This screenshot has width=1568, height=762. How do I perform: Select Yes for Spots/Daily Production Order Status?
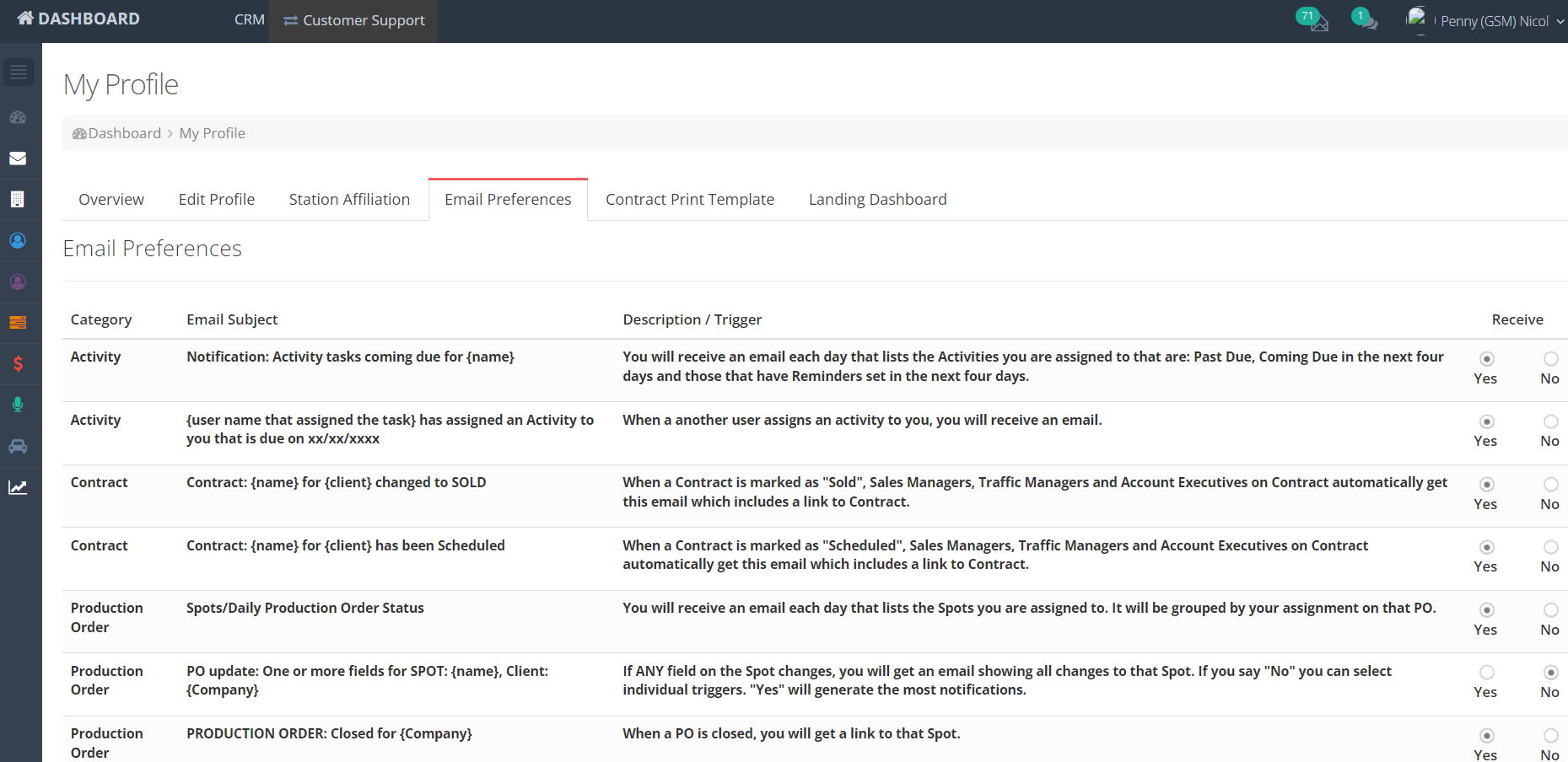tap(1487, 610)
